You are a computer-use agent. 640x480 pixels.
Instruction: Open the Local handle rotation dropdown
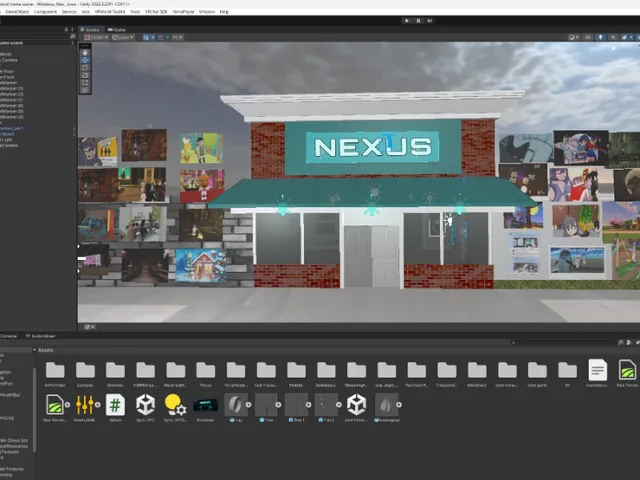tap(123, 38)
